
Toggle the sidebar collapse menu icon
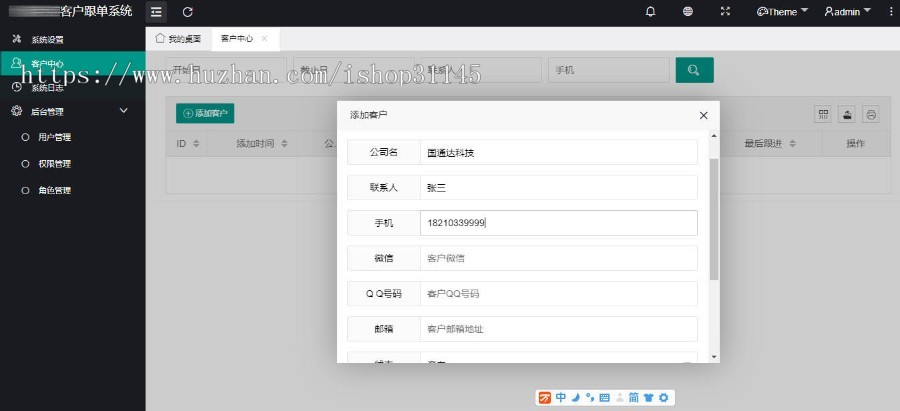(156, 11)
